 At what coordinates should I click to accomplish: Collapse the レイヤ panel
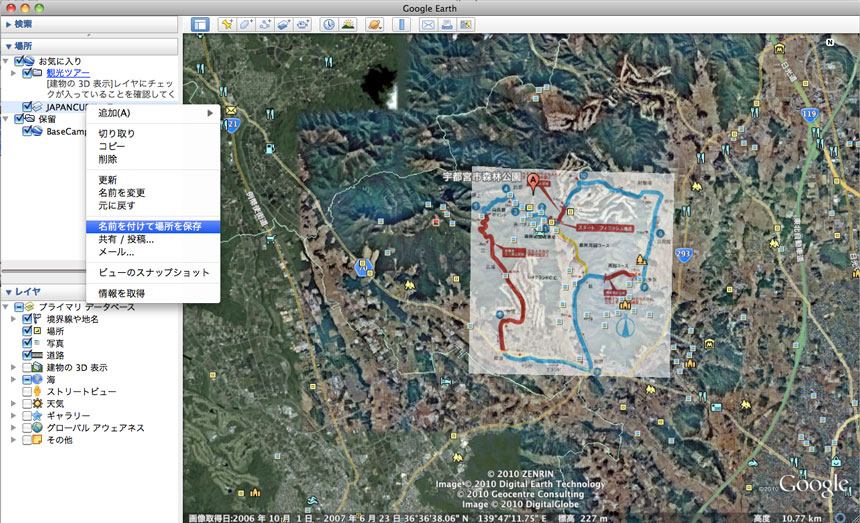point(8,292)
